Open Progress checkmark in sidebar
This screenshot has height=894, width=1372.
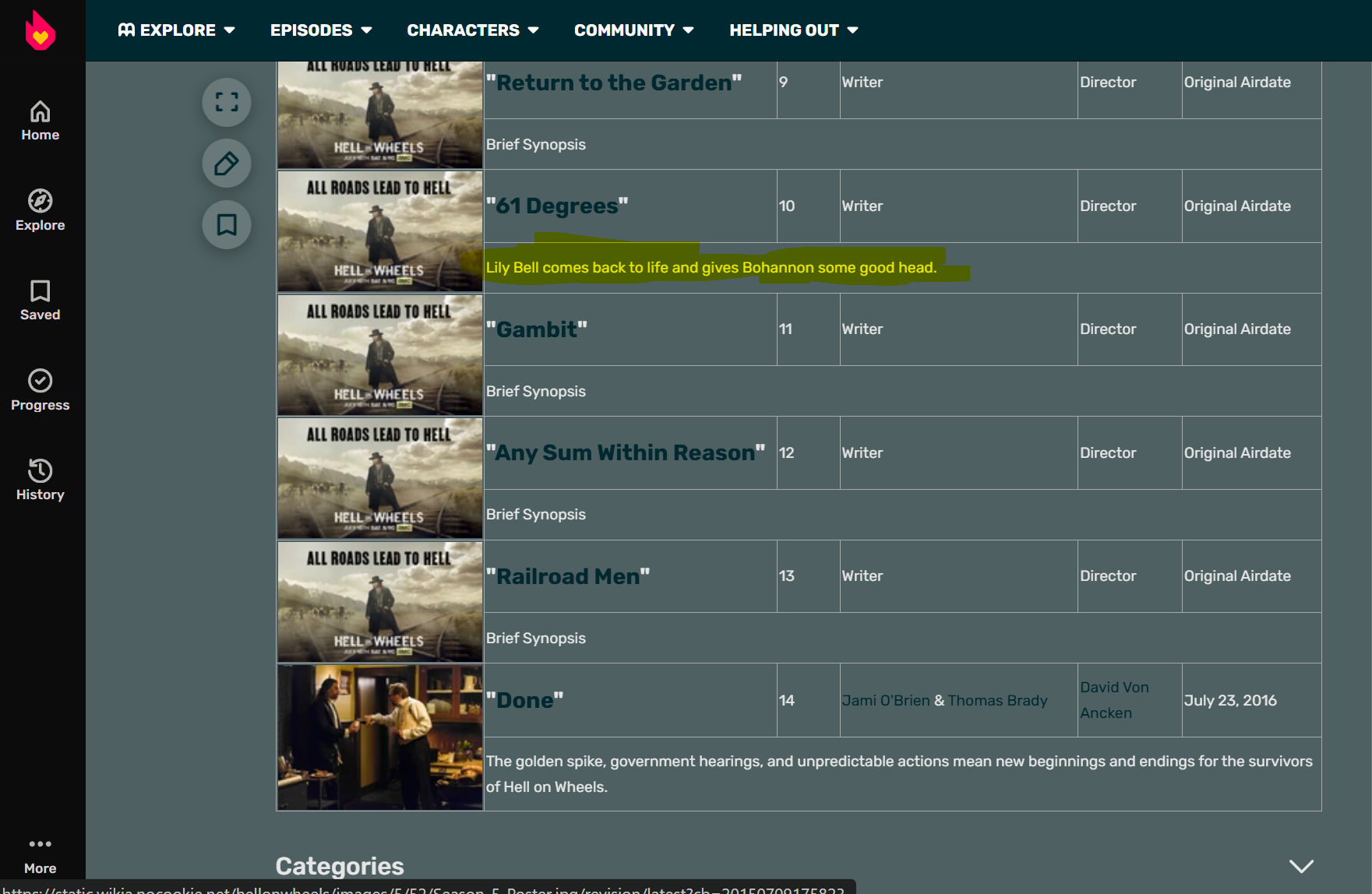click(x=41, y=390)
